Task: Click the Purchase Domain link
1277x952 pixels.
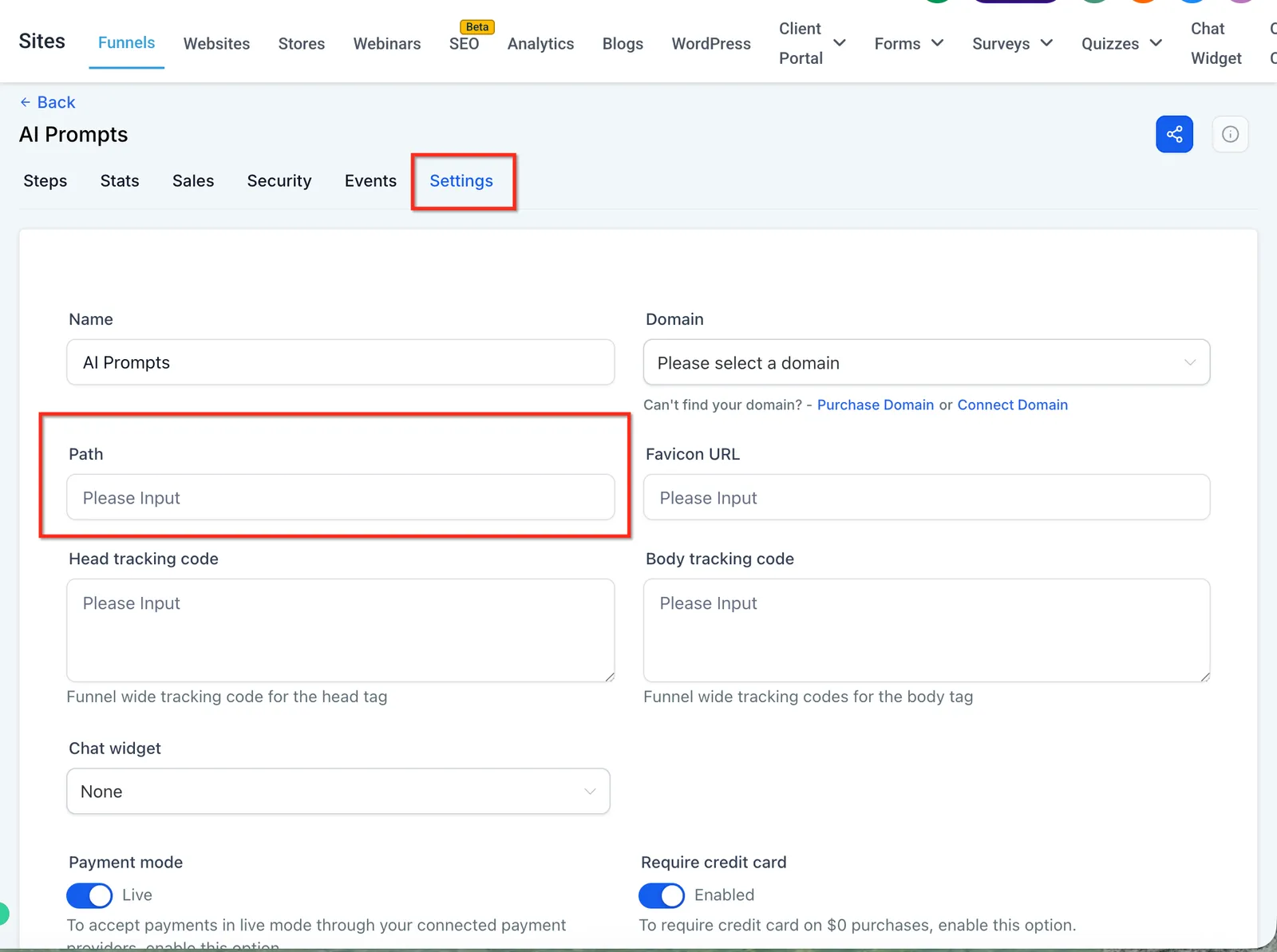Action: [876, 405]
